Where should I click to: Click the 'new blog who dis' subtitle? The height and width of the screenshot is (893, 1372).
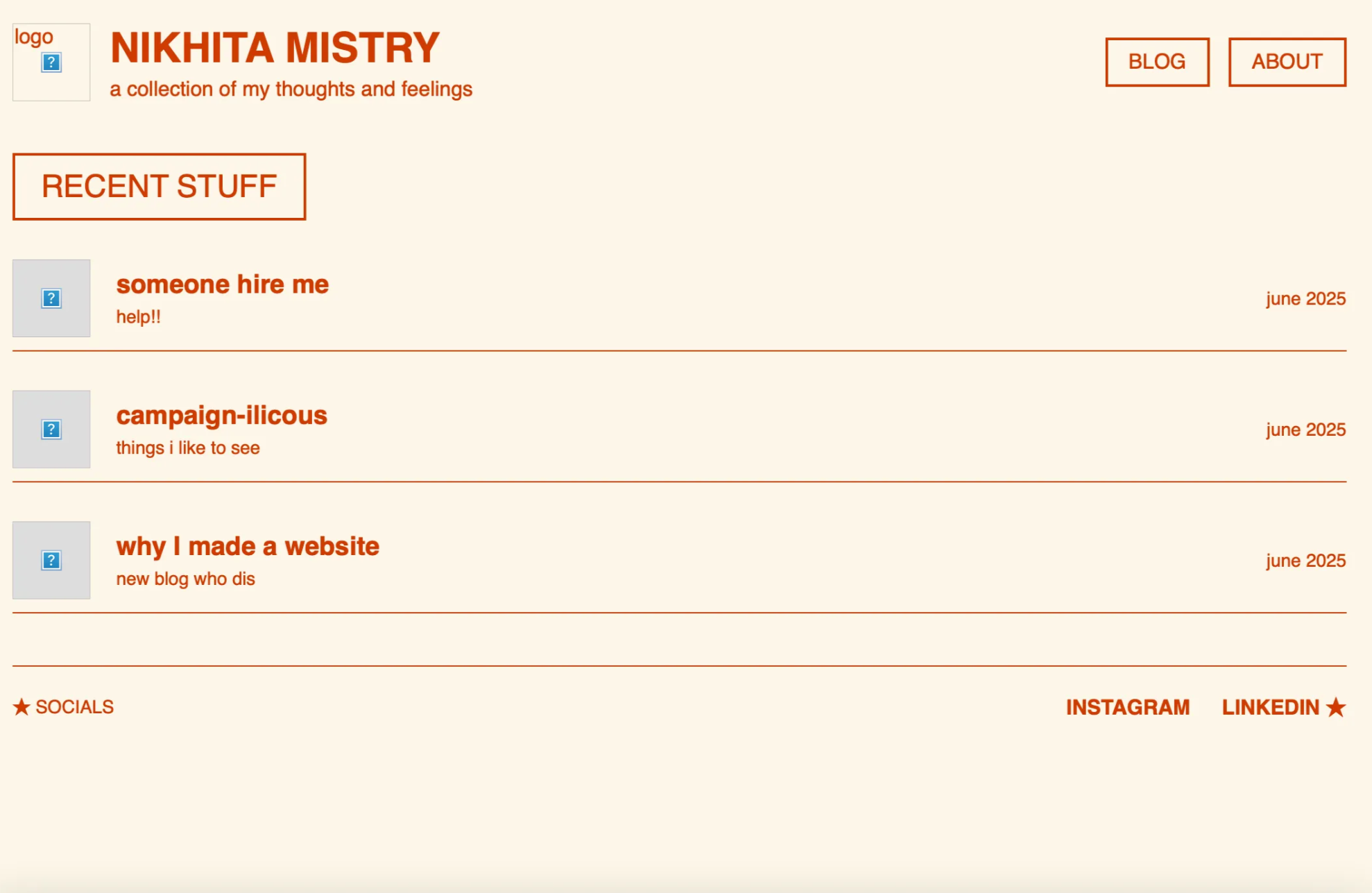click(185, 579)
